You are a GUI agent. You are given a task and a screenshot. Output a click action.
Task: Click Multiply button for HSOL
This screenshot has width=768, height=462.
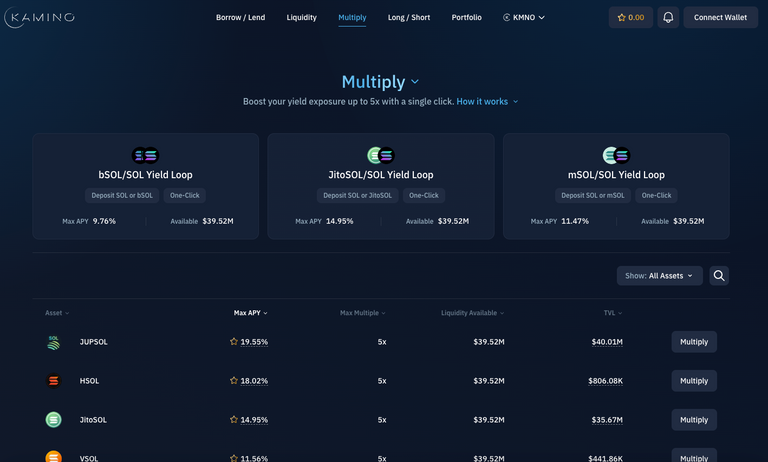(x=694, y=381)
